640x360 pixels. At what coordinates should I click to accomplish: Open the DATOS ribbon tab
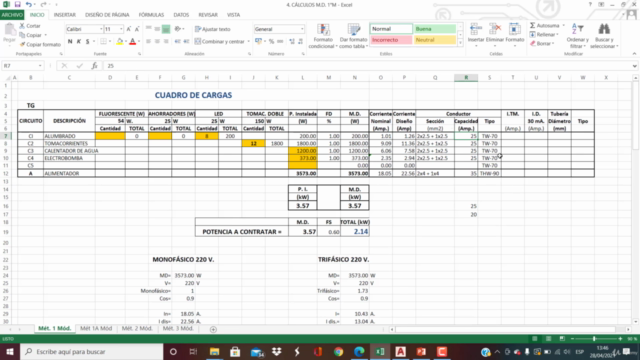coord(181,15)
